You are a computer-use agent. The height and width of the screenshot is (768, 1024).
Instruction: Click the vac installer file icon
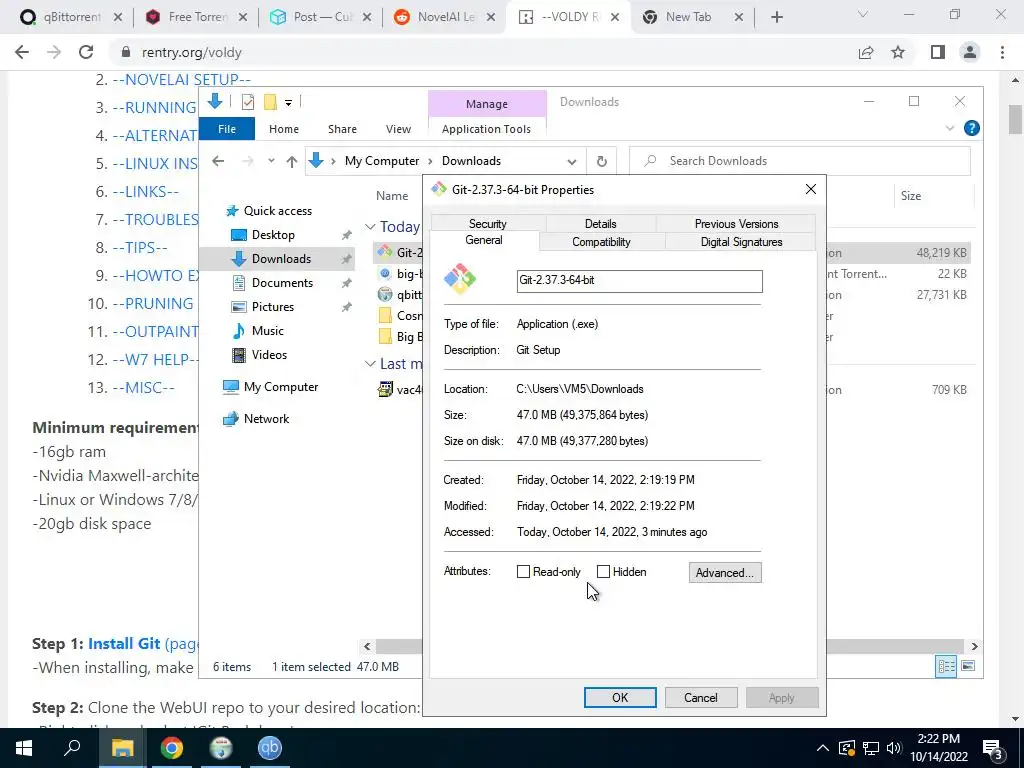[x=385, y=390]
